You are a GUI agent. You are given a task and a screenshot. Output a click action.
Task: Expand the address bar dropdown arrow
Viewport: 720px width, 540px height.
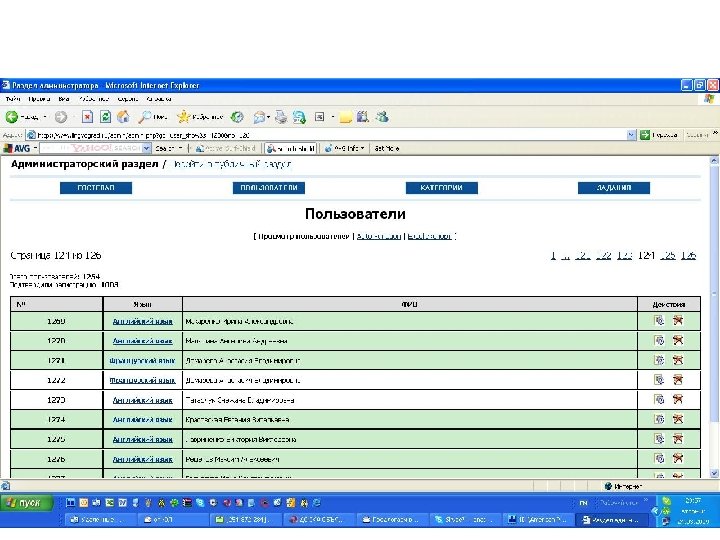631,135
